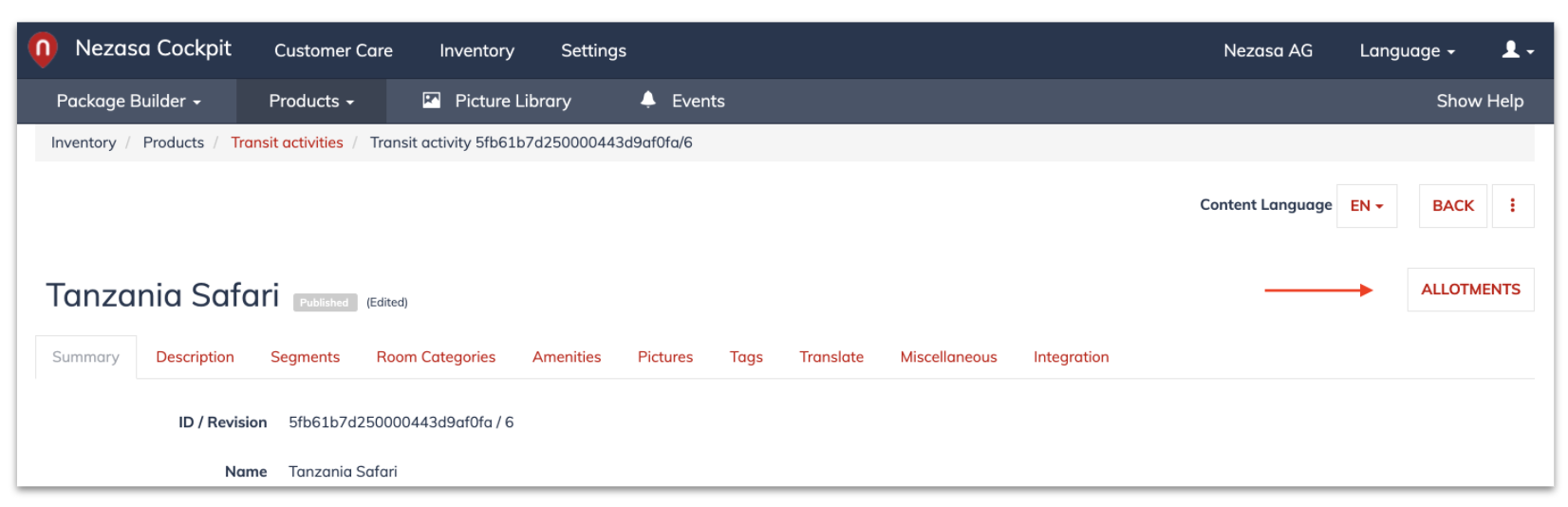1568x507 pixels.
Task: Open the Integration tab
Action: click(x=1071, y=357)
